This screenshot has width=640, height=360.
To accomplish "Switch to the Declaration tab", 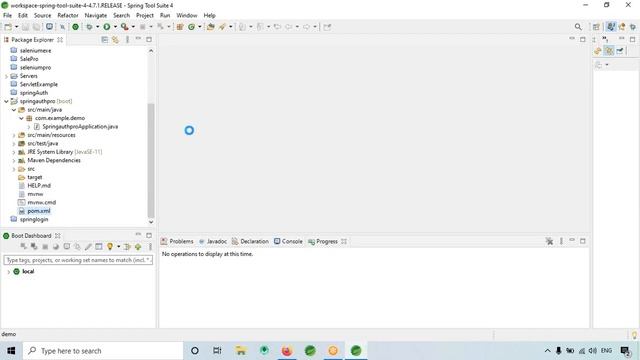I will (250, 241).
